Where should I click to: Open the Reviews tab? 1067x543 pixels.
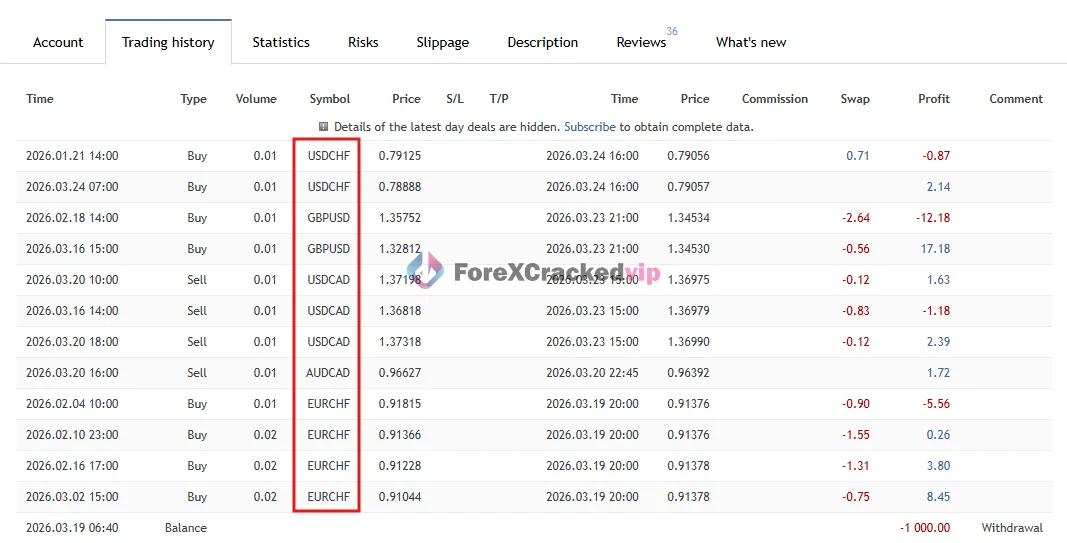(641, 42)
